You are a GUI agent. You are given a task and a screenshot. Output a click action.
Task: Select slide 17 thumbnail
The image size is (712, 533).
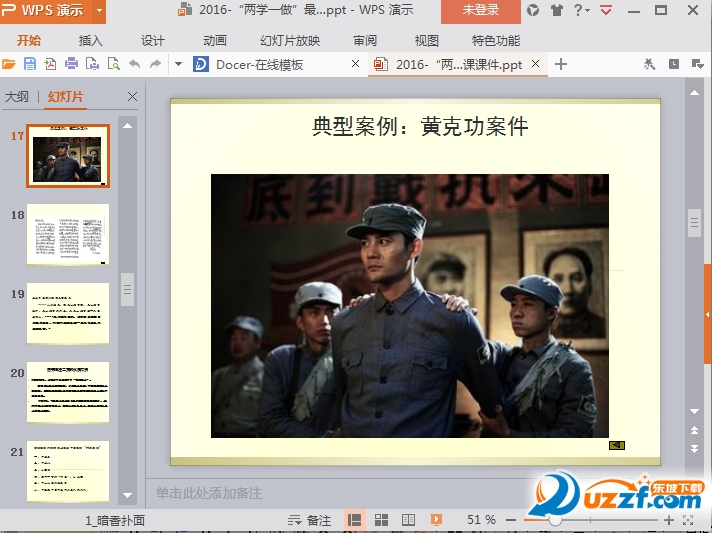(68, 156)
